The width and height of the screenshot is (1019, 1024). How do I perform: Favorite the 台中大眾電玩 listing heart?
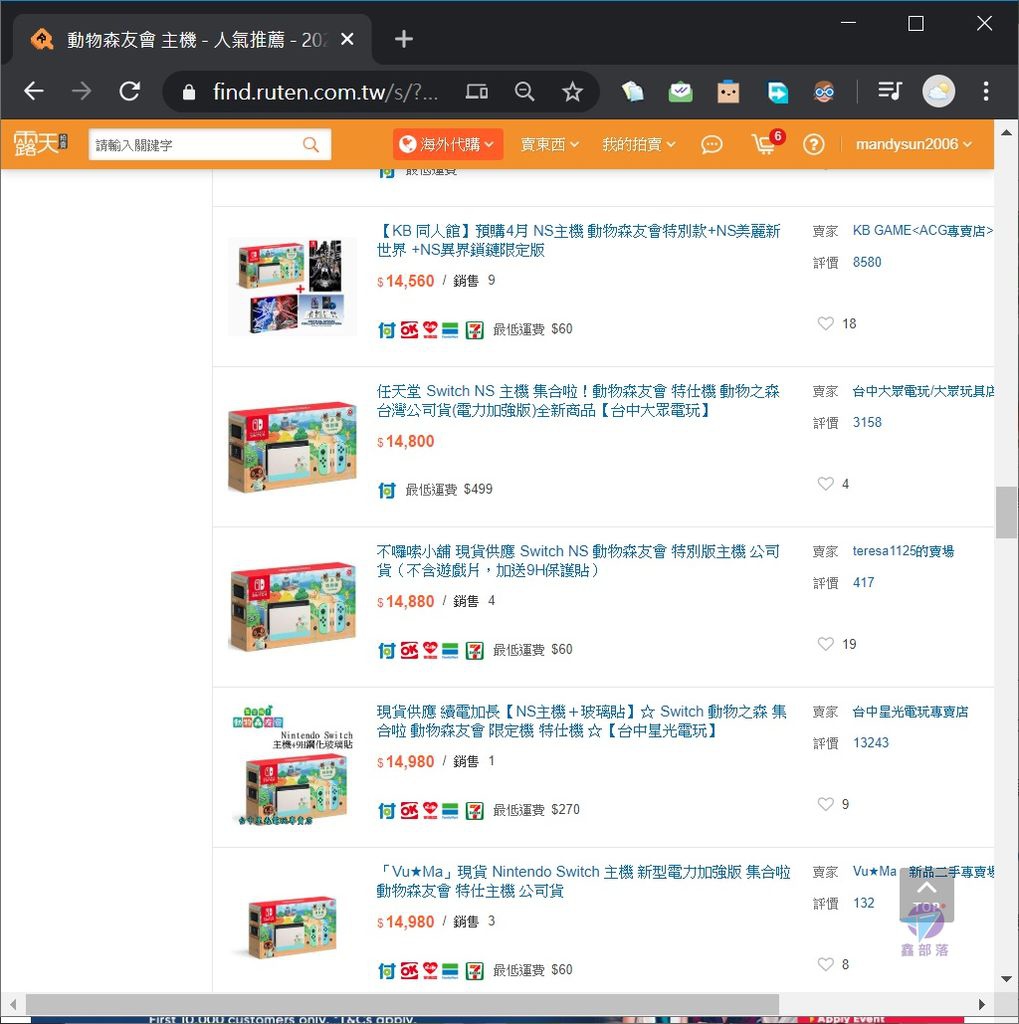(826, 483)
